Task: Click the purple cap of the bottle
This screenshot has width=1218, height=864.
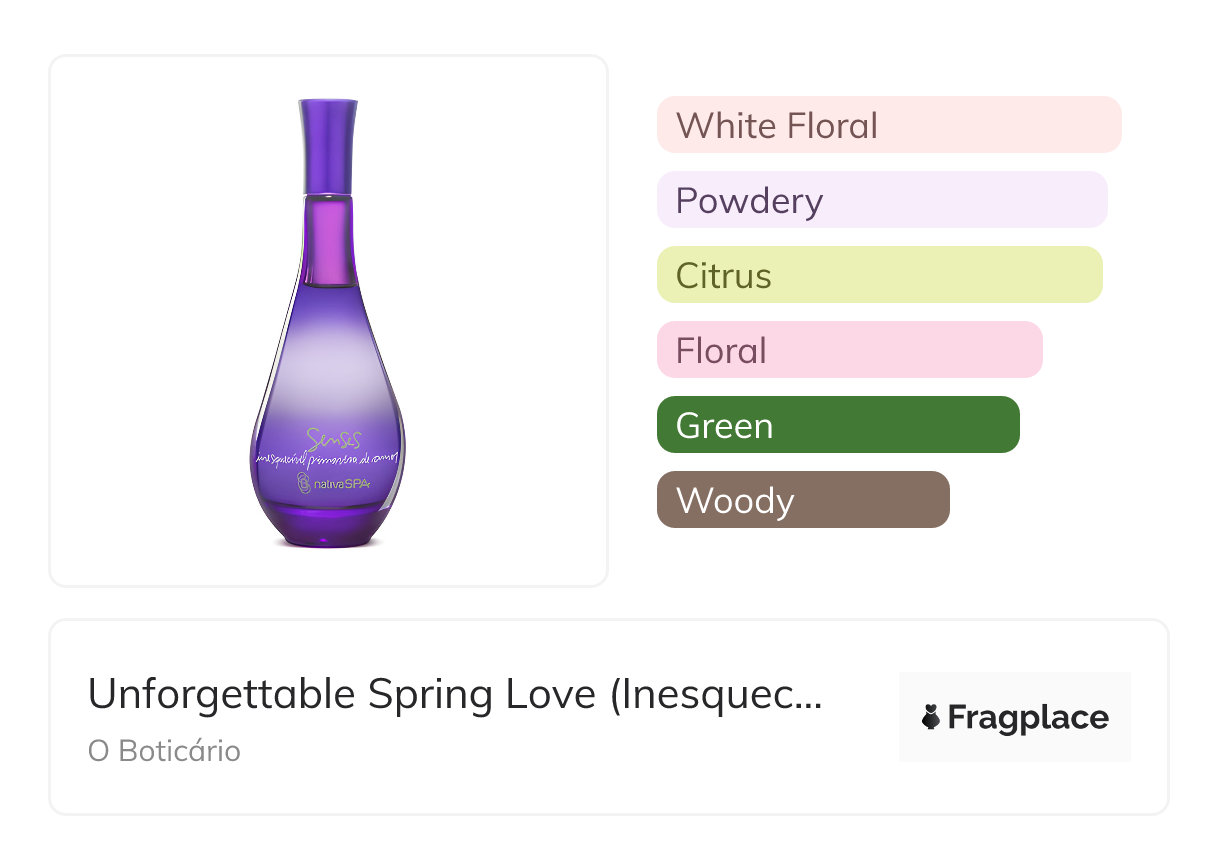Action: tap(328, 144)
